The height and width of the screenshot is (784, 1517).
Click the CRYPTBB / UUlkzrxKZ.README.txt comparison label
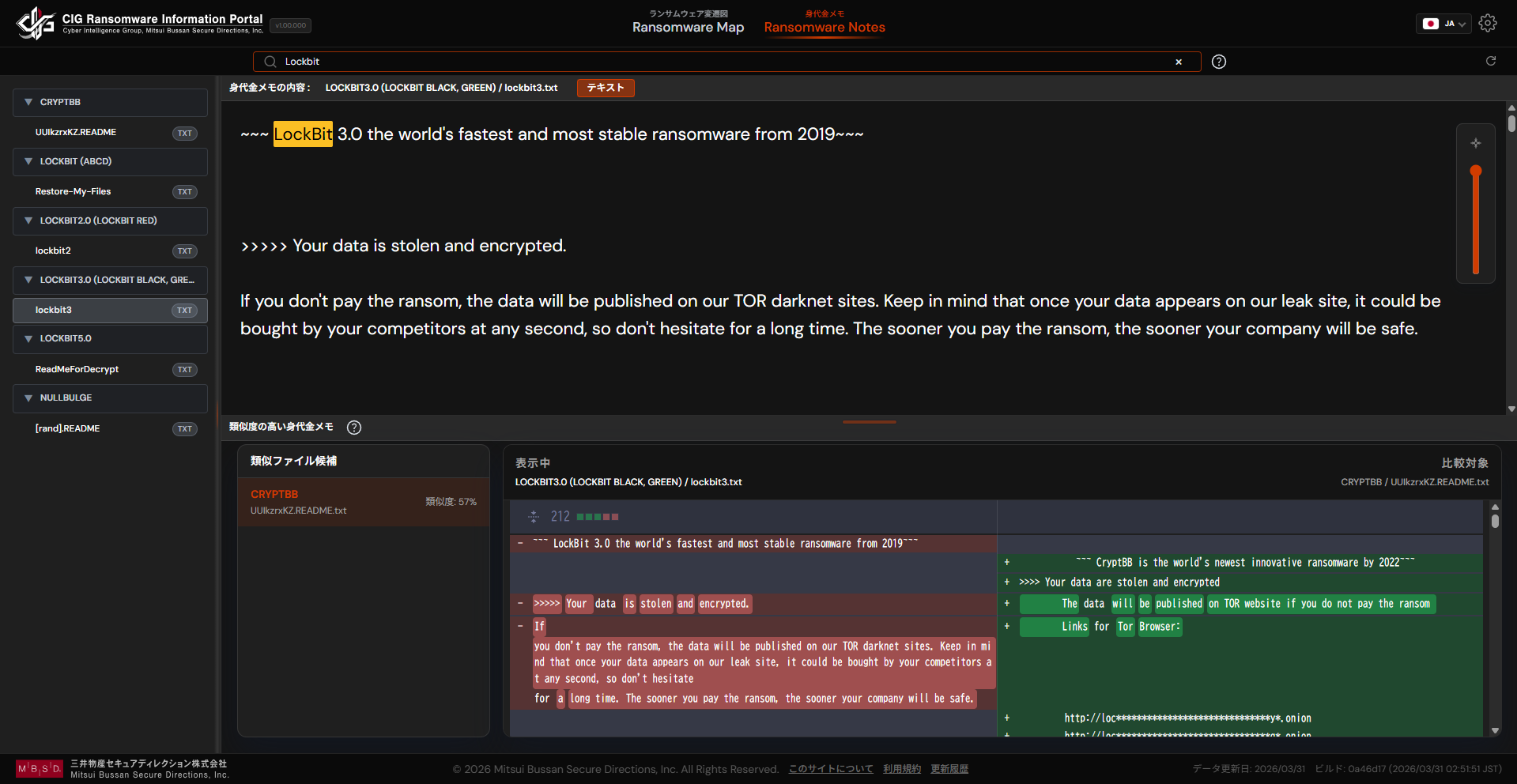1414,482
